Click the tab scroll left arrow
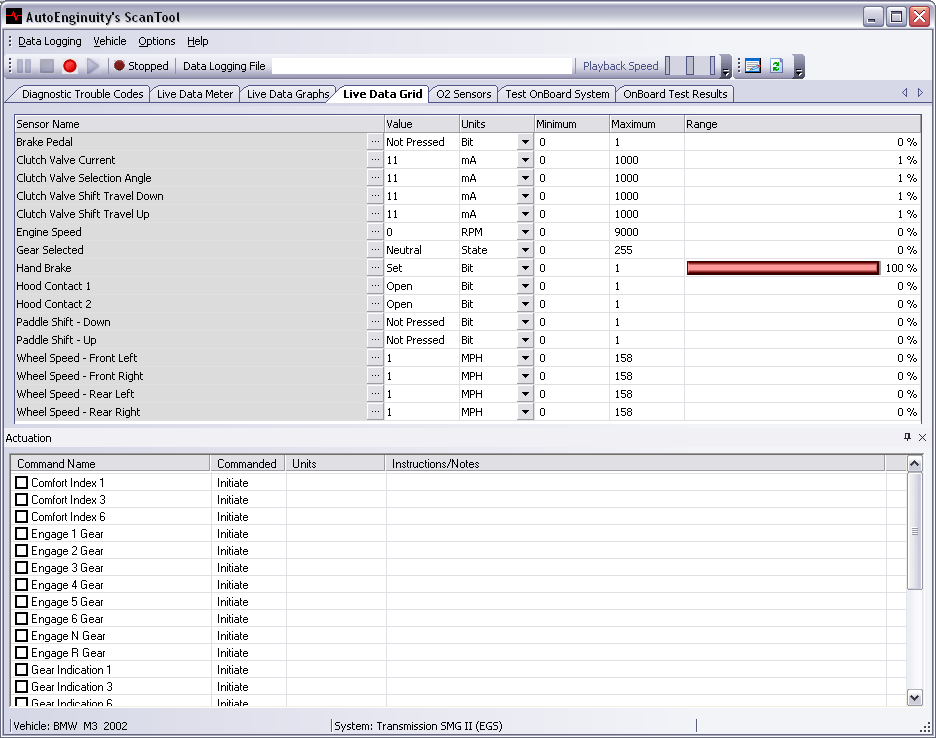The height and width of the screenshot is (738, 936). click(x=905, y=93)
